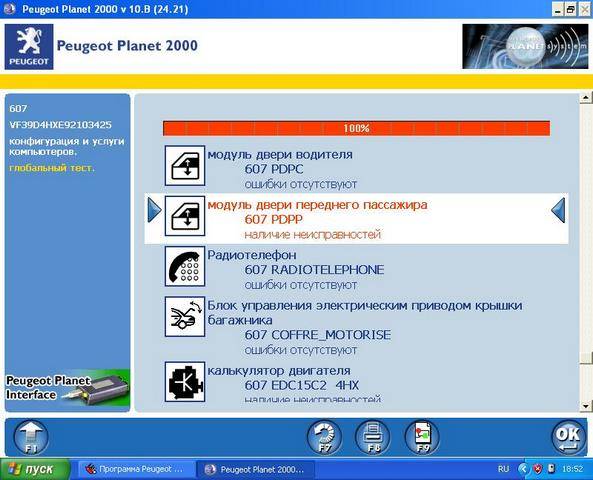Click the 18:52 system clock
This screenshot has height=480, width=593.
pyautogui.click(x=572, y=469)
